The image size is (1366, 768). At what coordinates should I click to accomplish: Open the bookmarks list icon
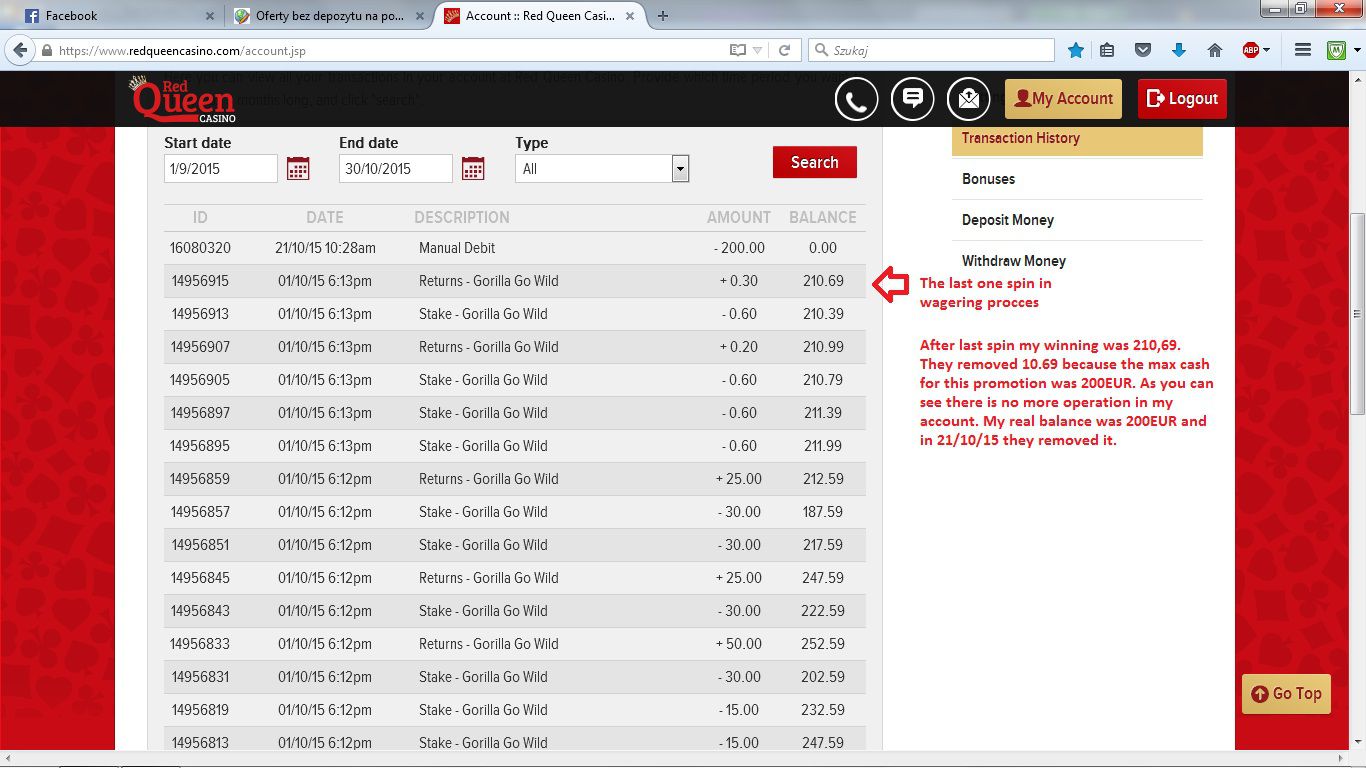click(x=1107, y=50)
